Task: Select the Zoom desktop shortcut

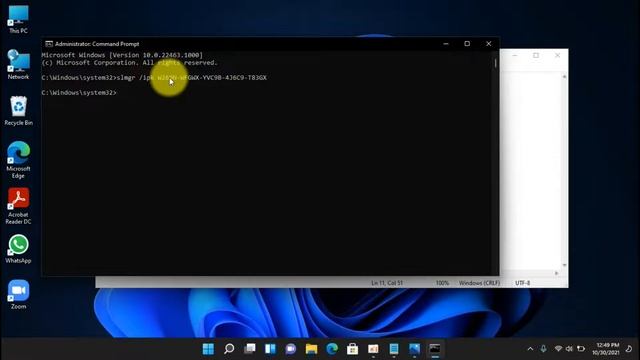Action: 18,295
